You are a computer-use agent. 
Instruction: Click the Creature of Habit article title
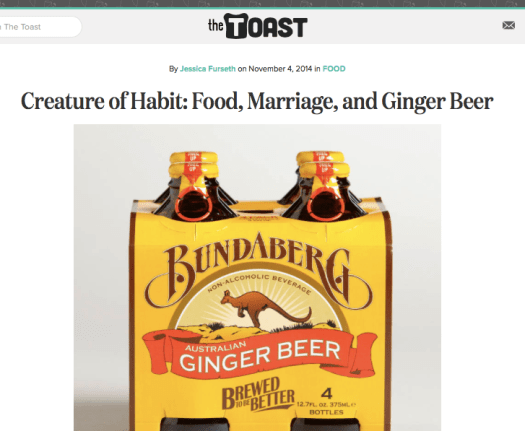click(257, 101)
